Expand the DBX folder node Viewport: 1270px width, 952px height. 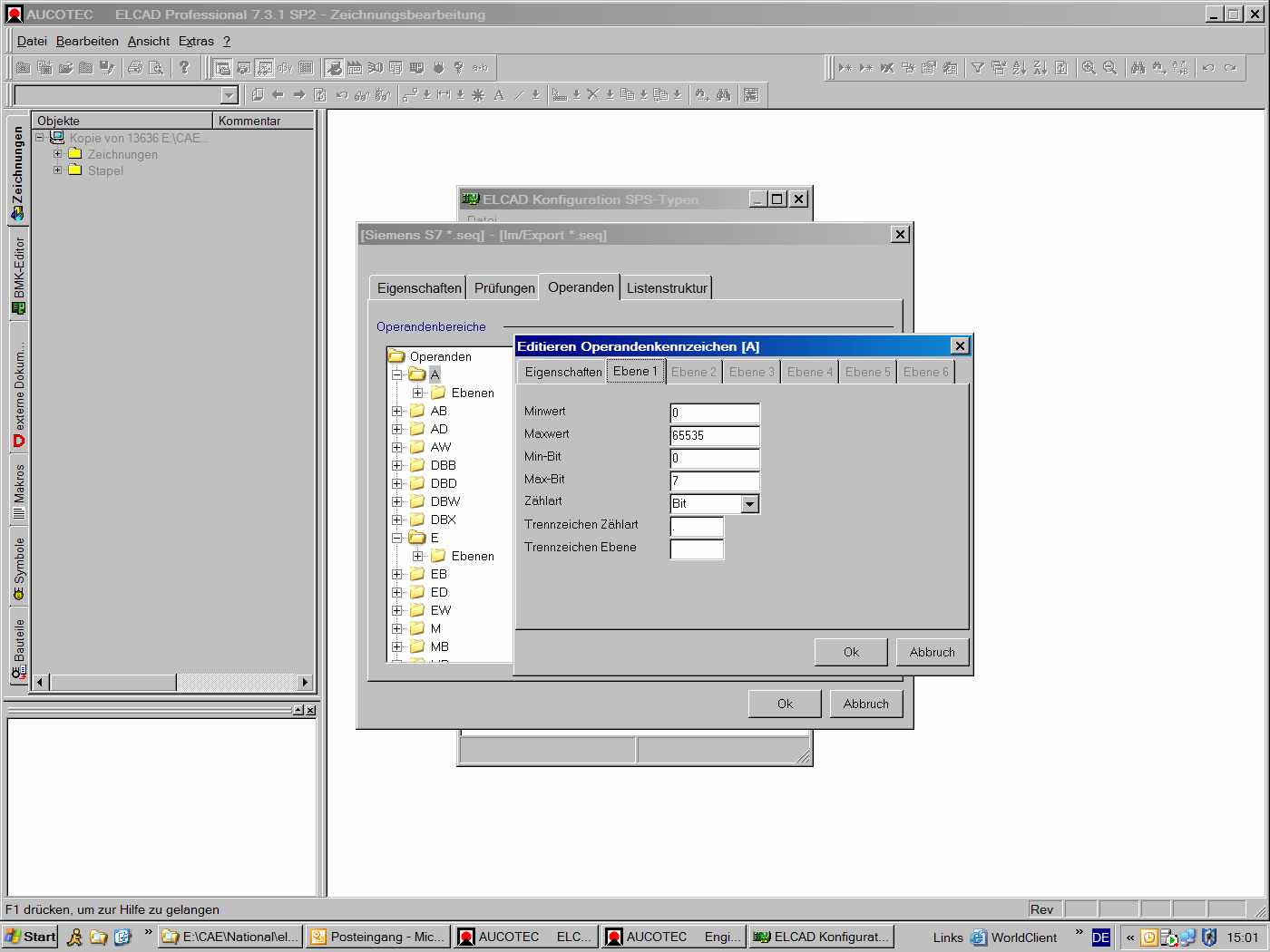tap(396, 520)
